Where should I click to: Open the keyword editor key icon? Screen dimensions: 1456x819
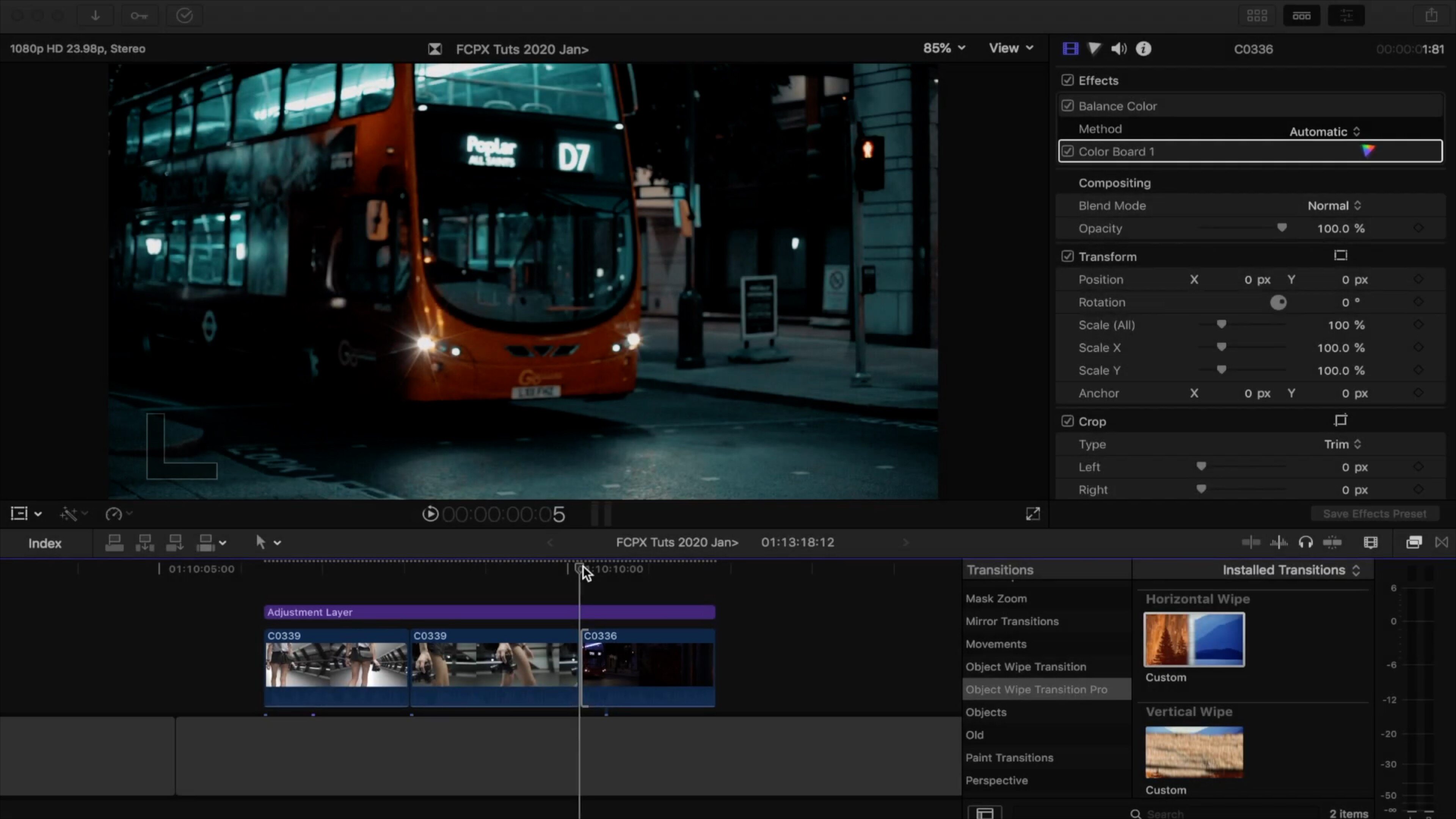coord(139,15)
